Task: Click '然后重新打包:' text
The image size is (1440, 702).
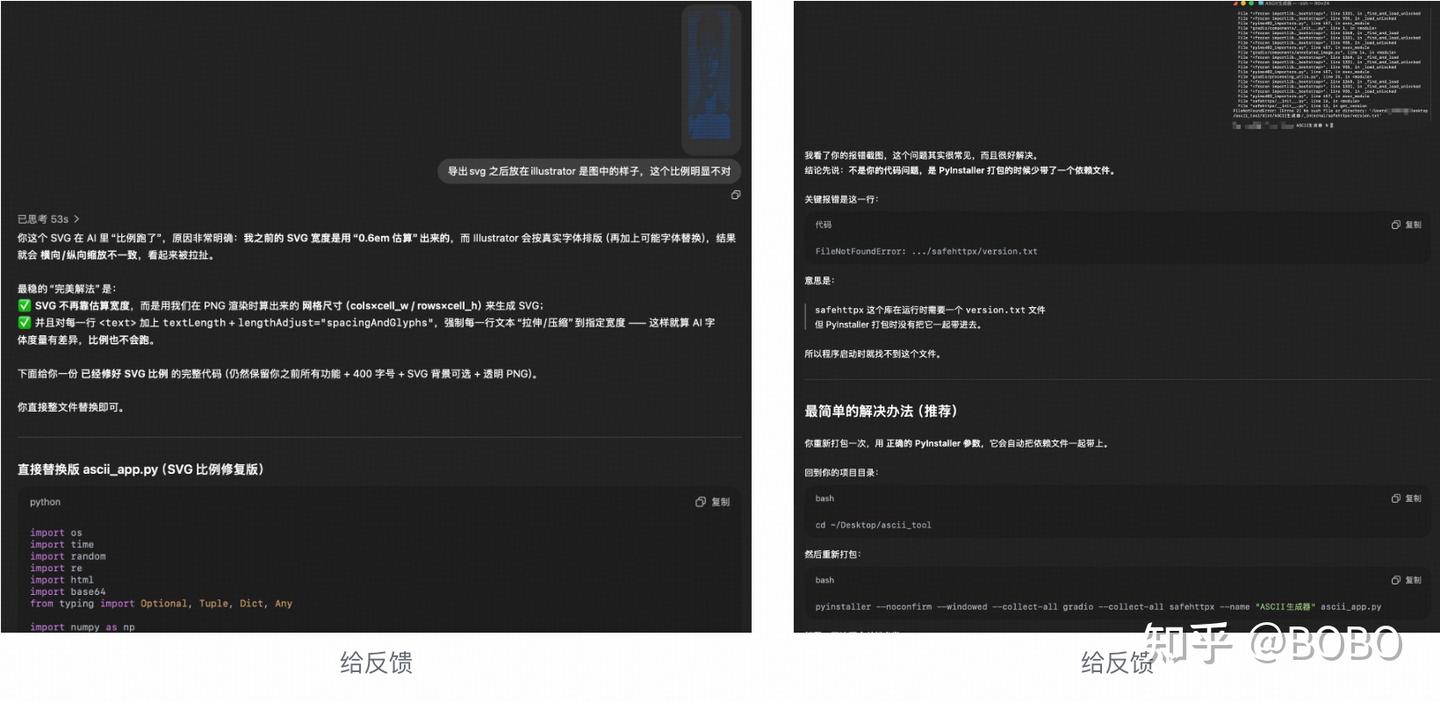Action: tap(832, 553)
